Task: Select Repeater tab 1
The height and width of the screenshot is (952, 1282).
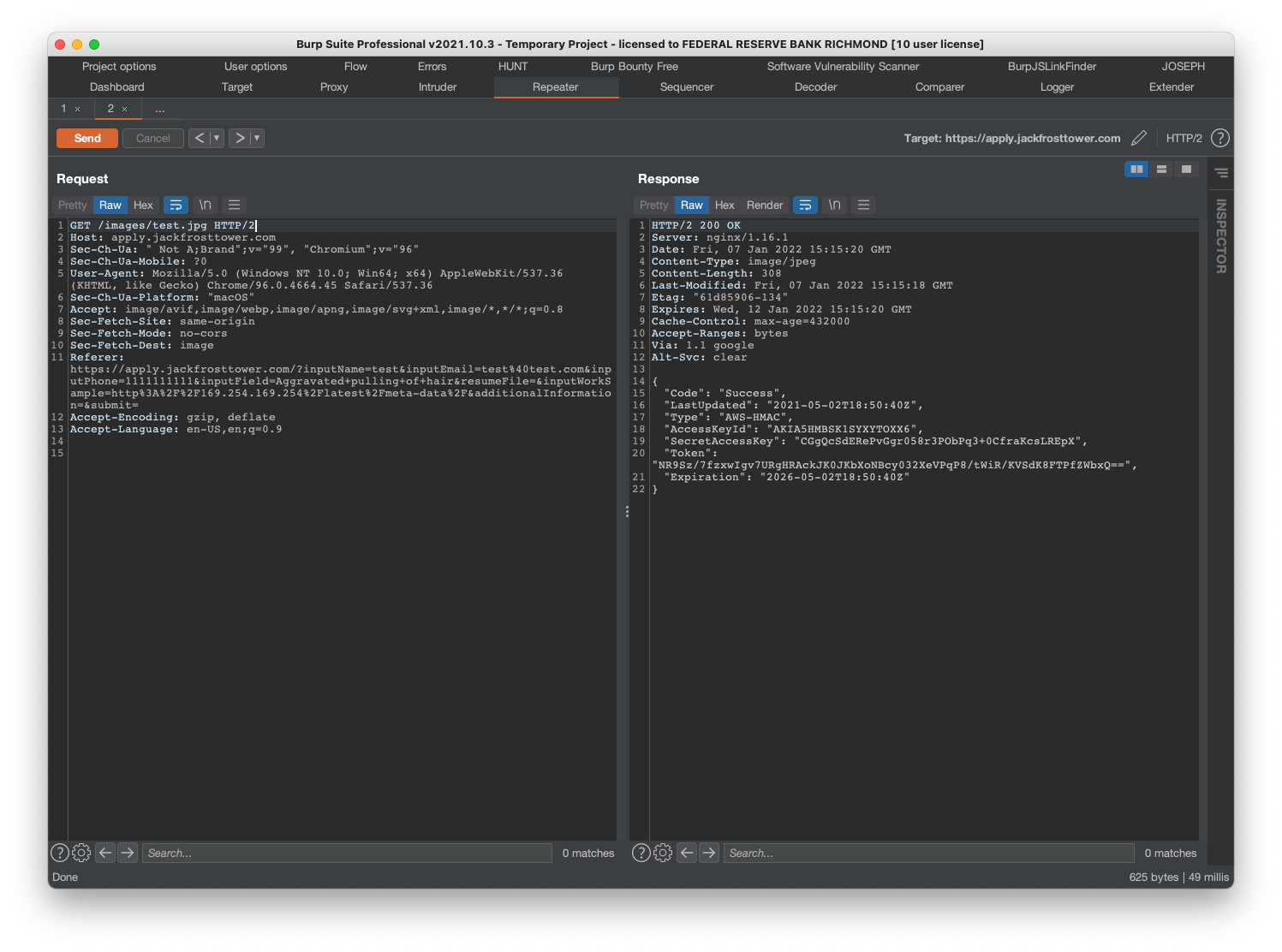Action: click(63, 109)
